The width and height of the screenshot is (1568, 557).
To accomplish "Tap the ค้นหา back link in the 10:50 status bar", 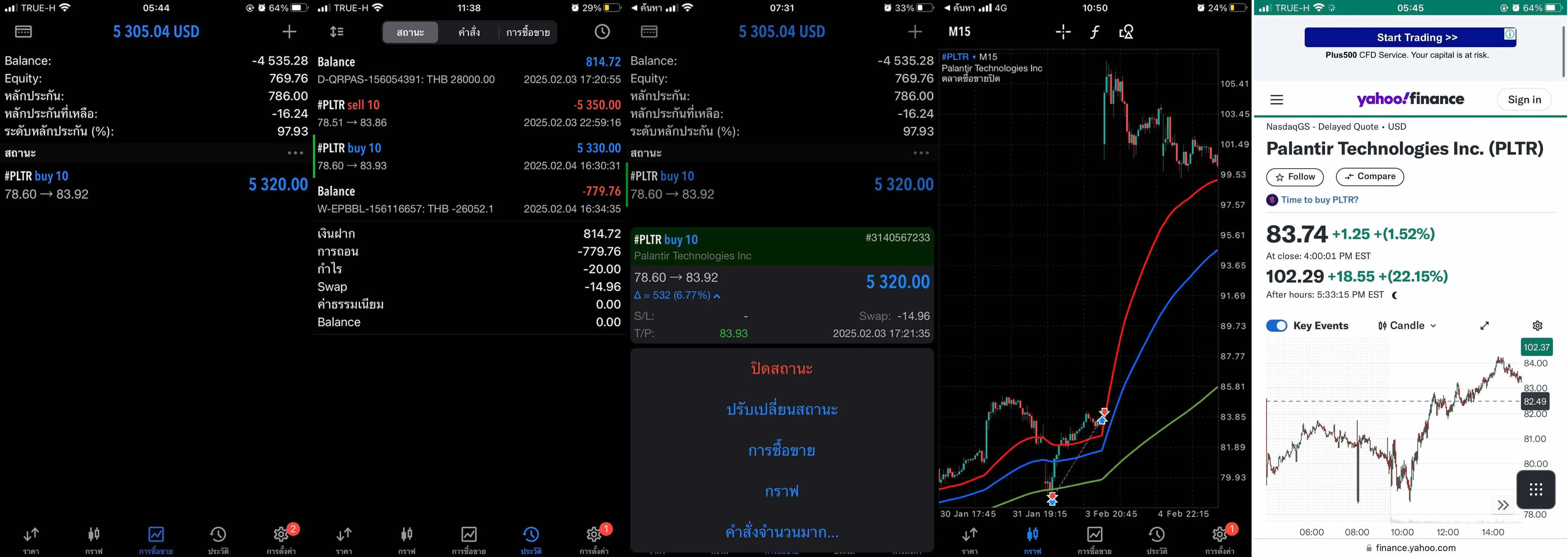I will coord(959,8).
